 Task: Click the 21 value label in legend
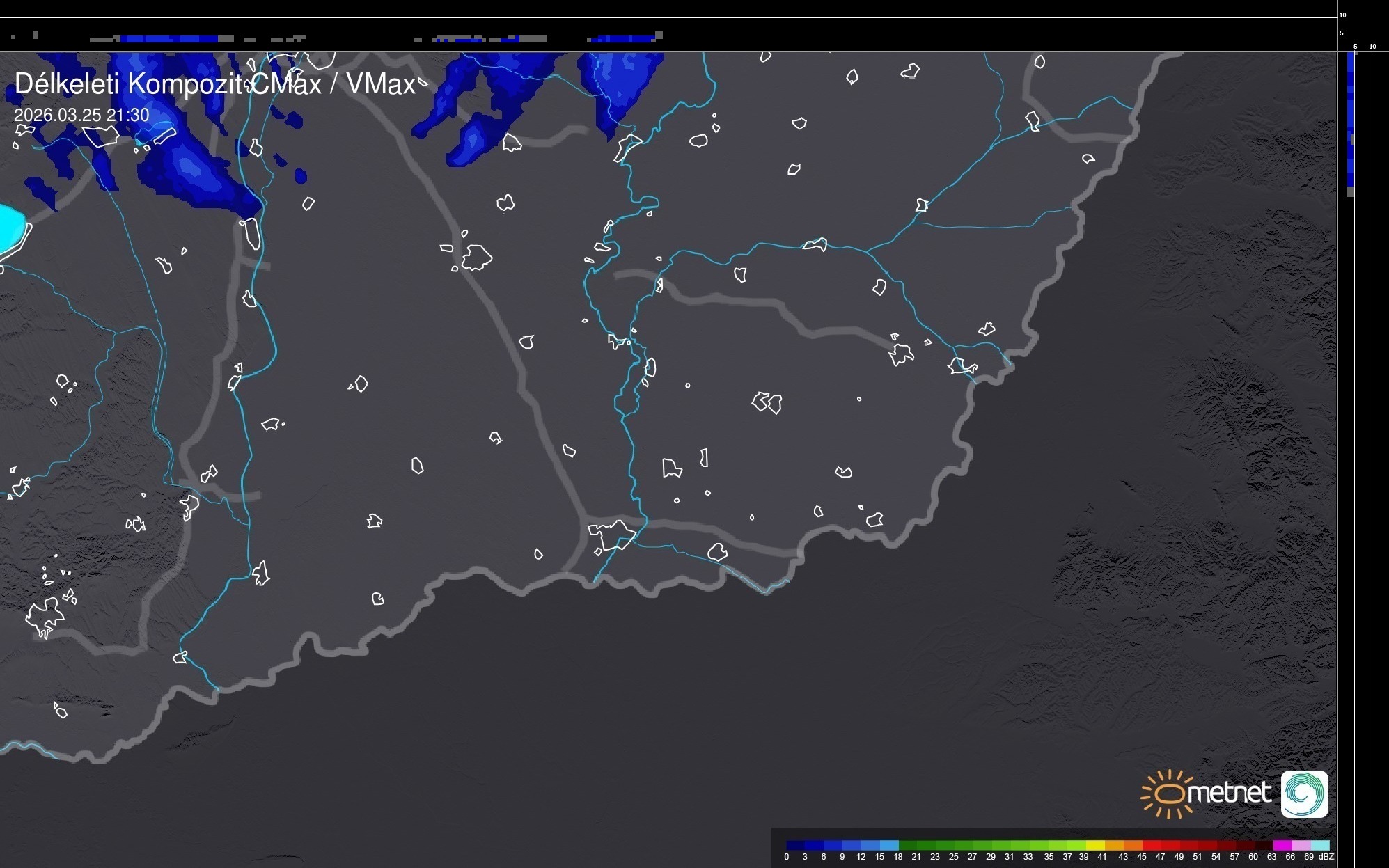916,857
